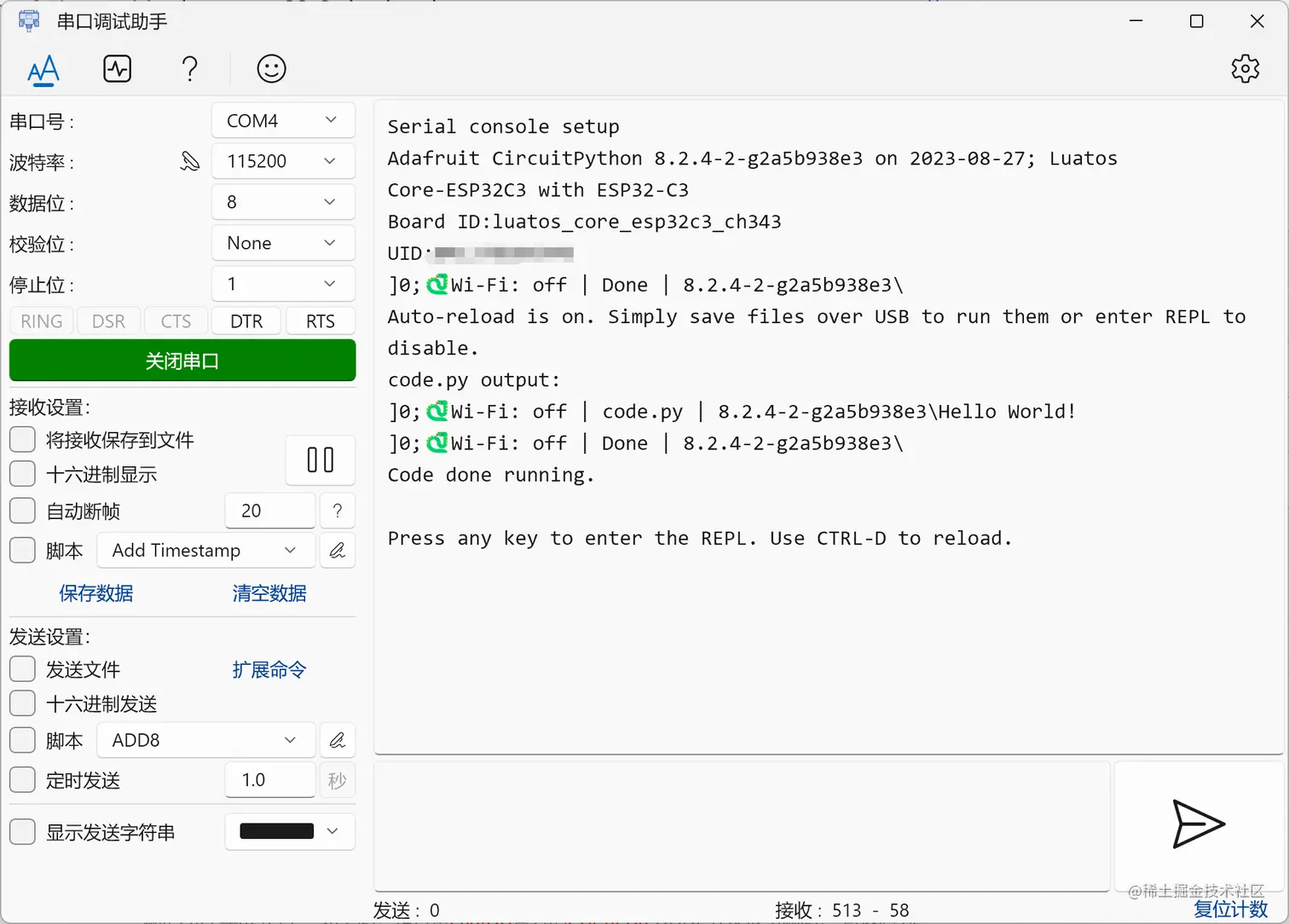Maximize the 串口调试助手 window
Viewport: 1289px width, 924px height.
pos(1197,20)
